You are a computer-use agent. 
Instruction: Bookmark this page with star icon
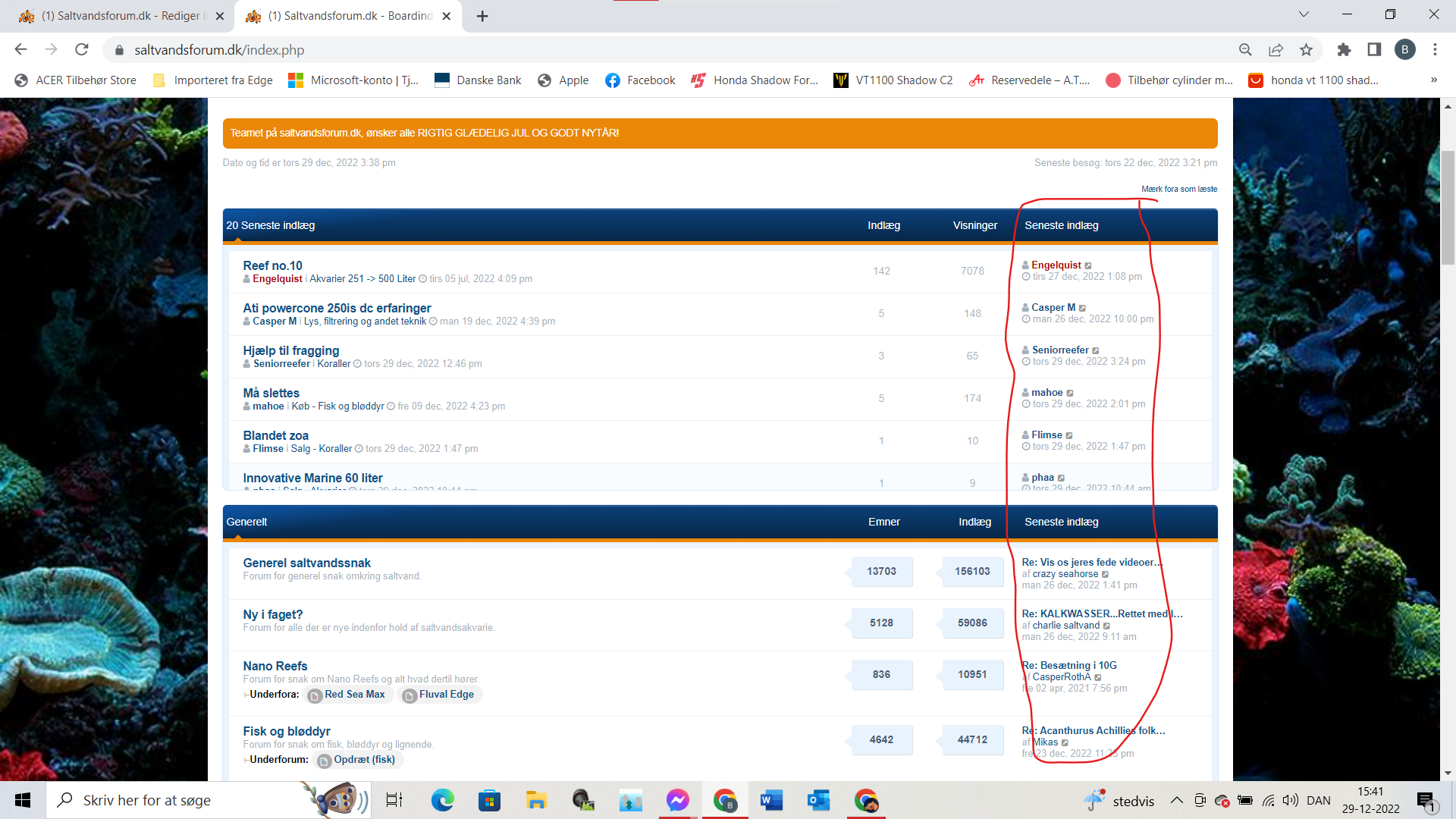tap(1306, 49)
